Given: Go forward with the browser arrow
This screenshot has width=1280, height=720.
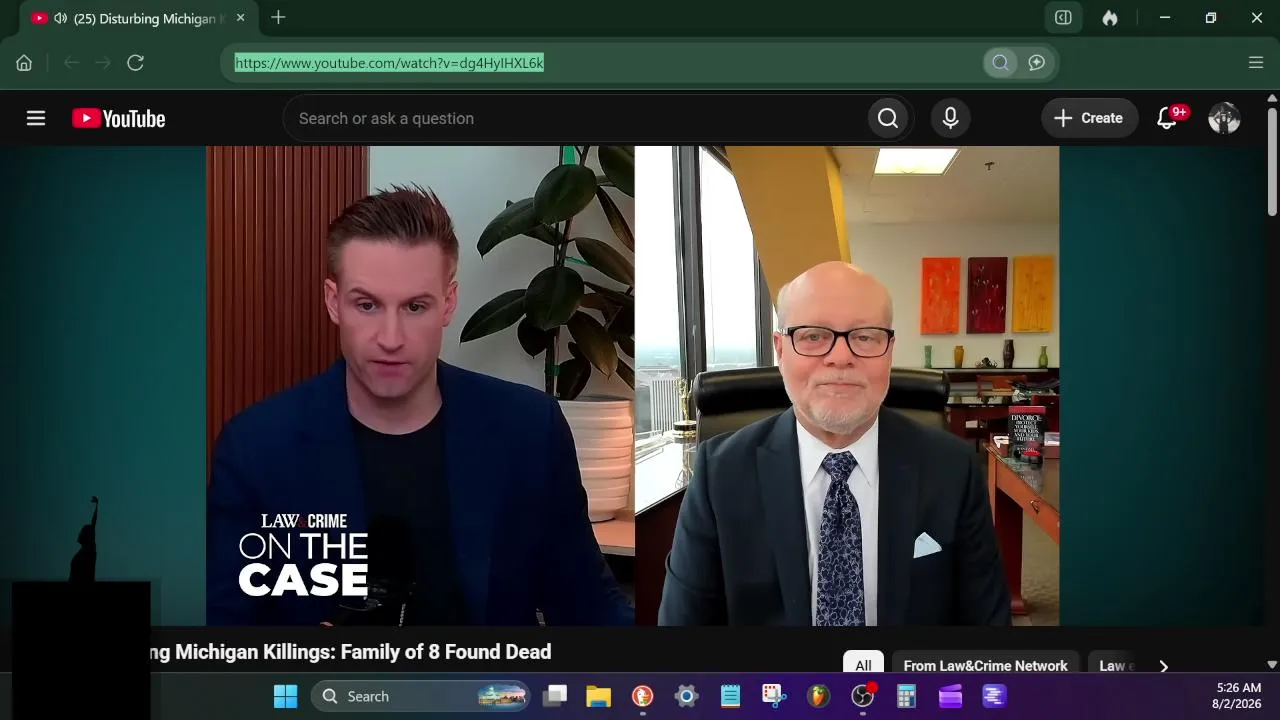Looking at the screenshot, I should 103,63.
